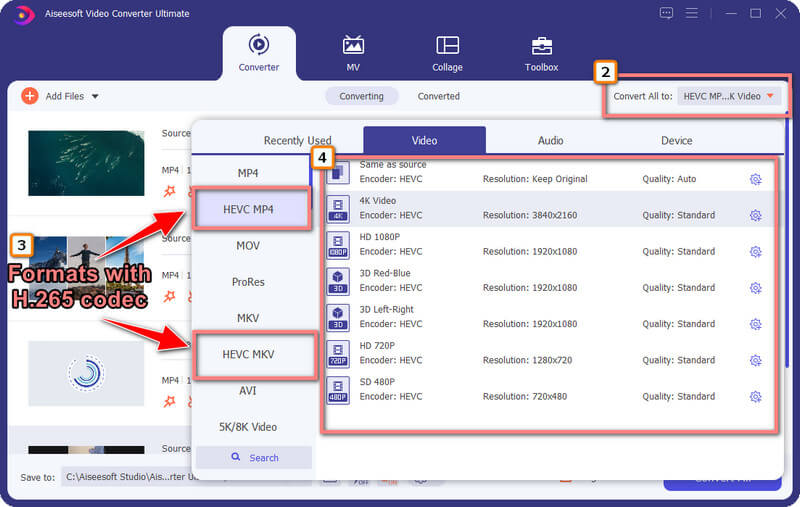The image size is (800, 507).
Task: Click the HD 1080P preset icon
Action: coord(338,245)
